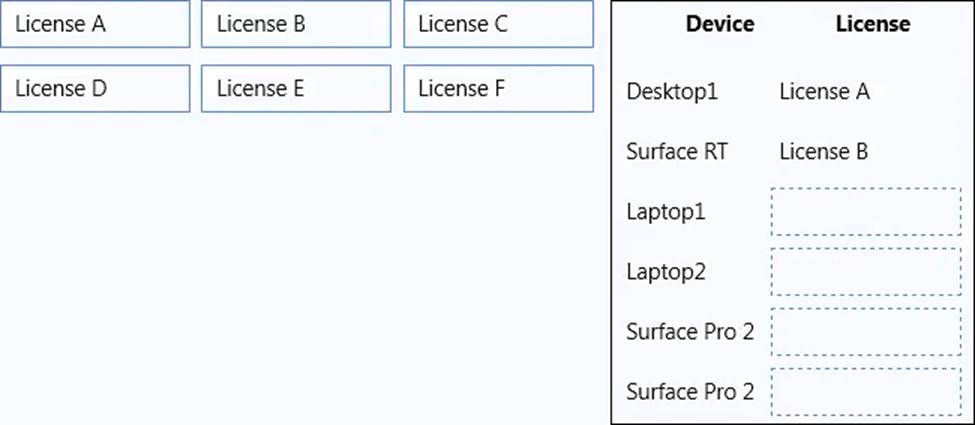The height and width of the screenshot is (425, 975).
Task: Click License B assigned to Surface RT
Action: coord(823,152)
